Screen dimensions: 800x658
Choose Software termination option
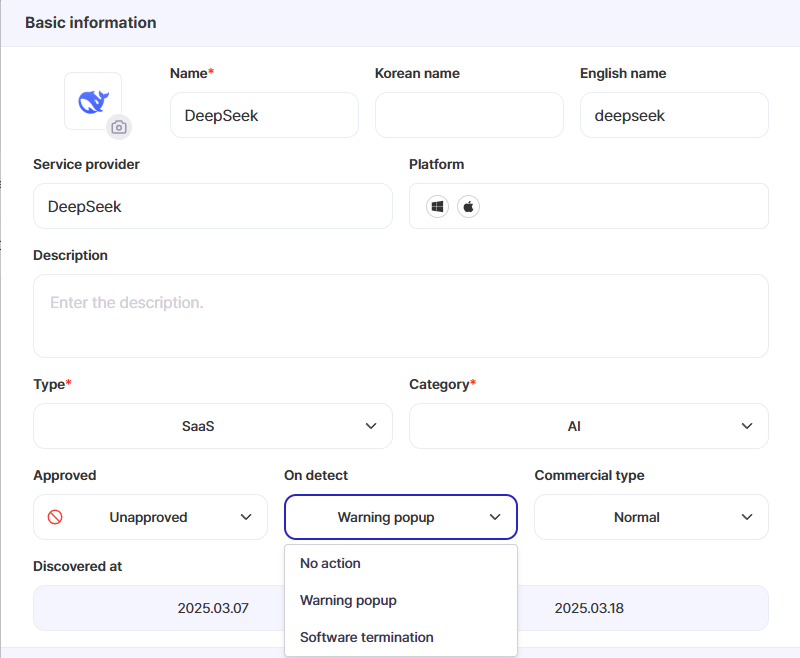click(401, 637)
